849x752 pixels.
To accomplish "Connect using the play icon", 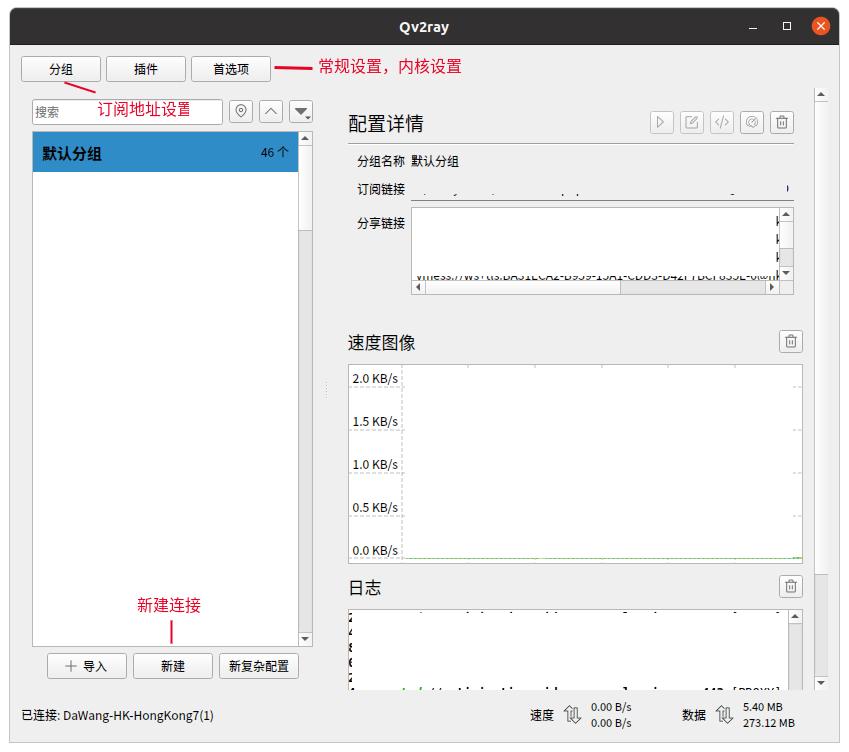I will pos(660,122).
